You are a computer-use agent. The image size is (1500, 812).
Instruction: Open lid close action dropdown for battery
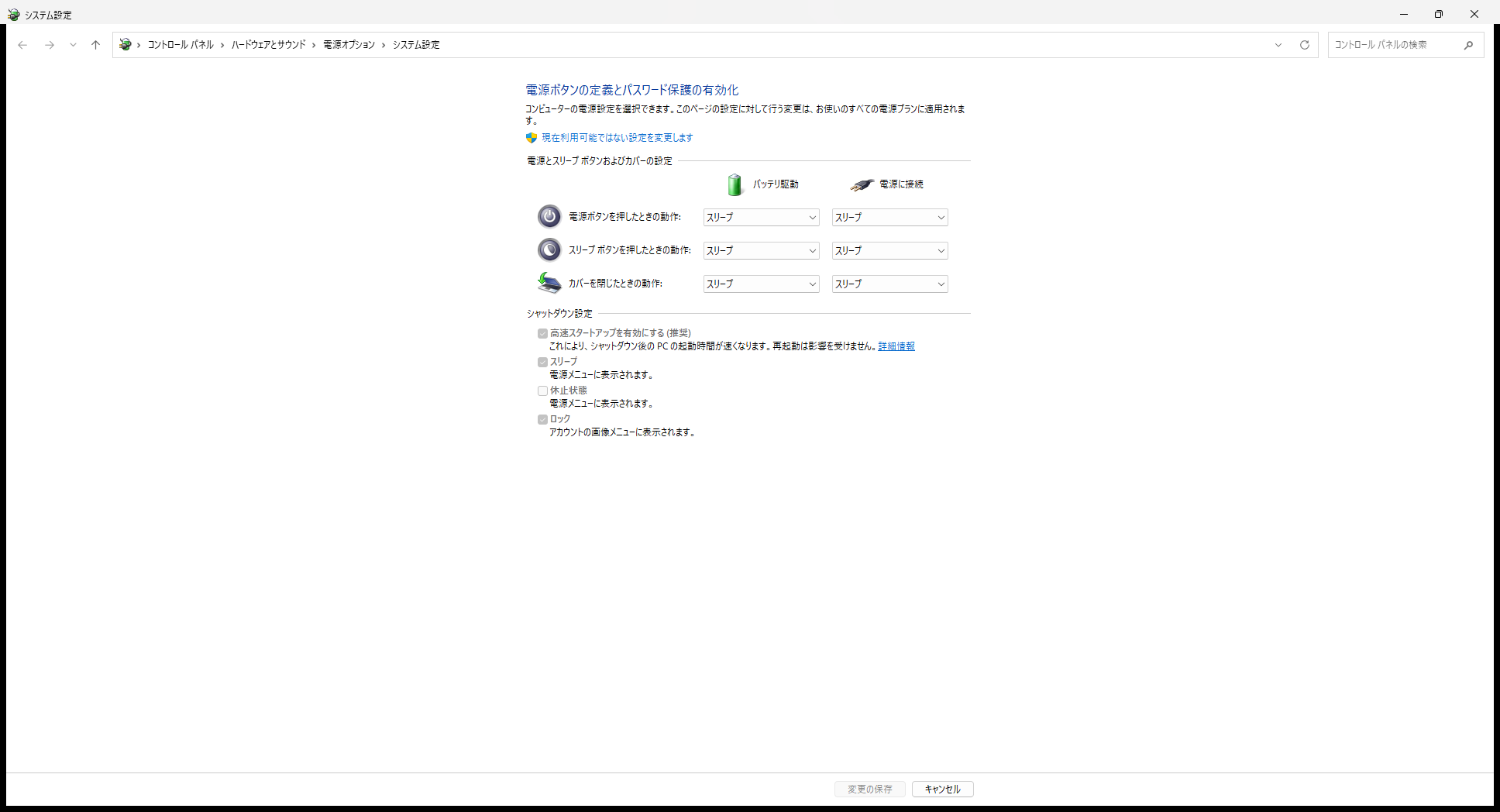tap(761, 284)
